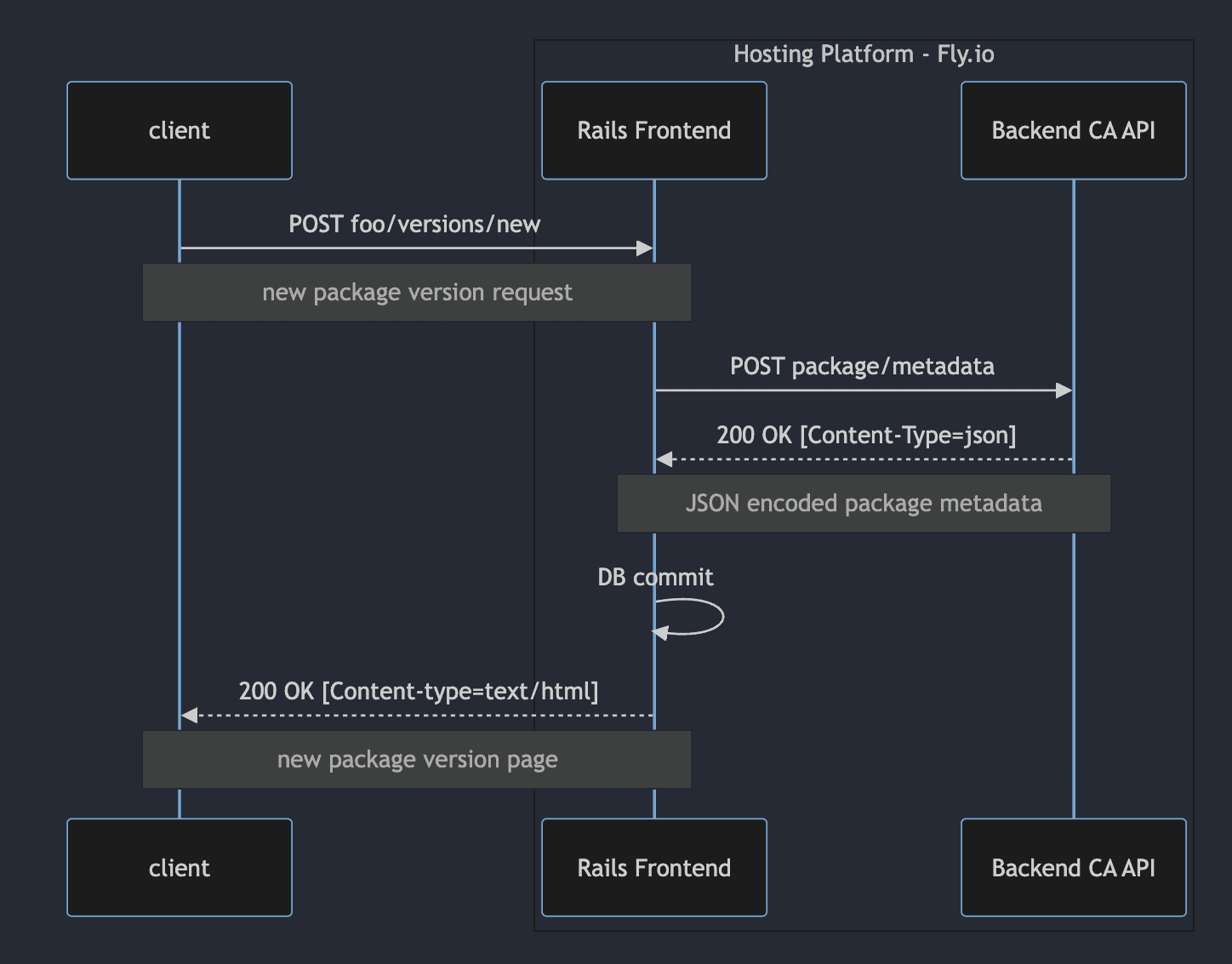
Task: Click the POST package/metadata arrowhead
Action: (1064, 391)
